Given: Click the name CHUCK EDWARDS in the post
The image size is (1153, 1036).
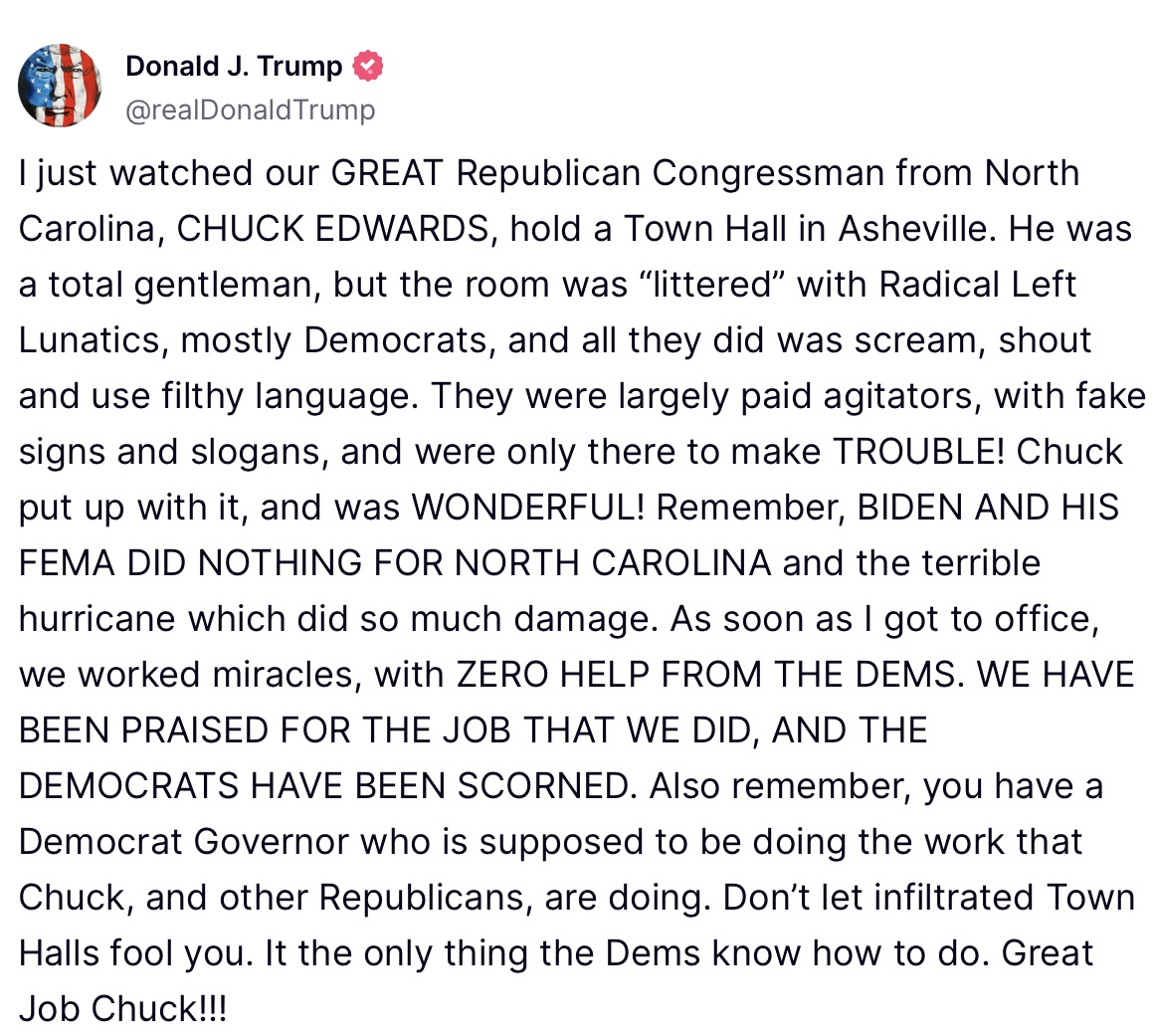Looking at the screenshot, I should pyautogui.click(x=333, y=229).
